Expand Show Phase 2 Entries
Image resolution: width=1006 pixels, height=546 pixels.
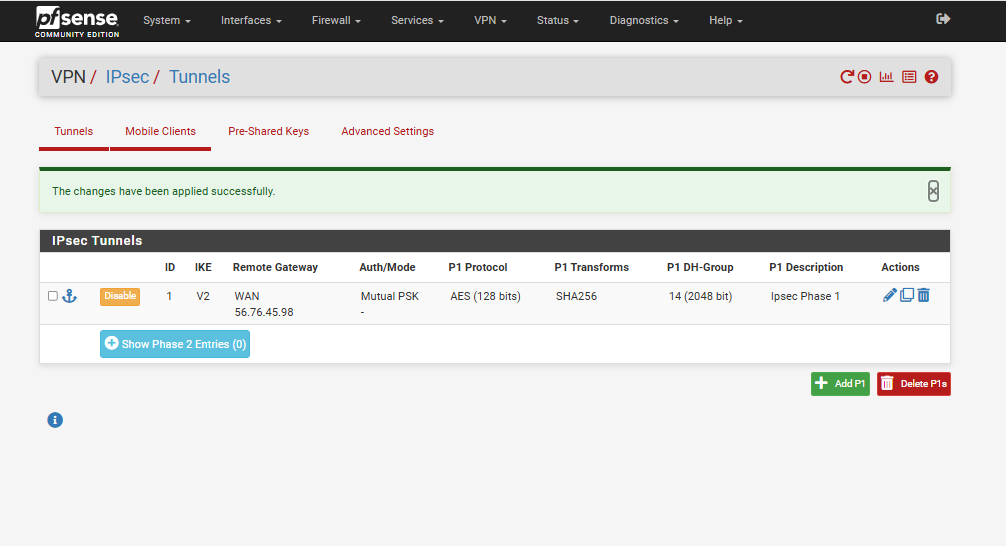(x=175, y=344)
